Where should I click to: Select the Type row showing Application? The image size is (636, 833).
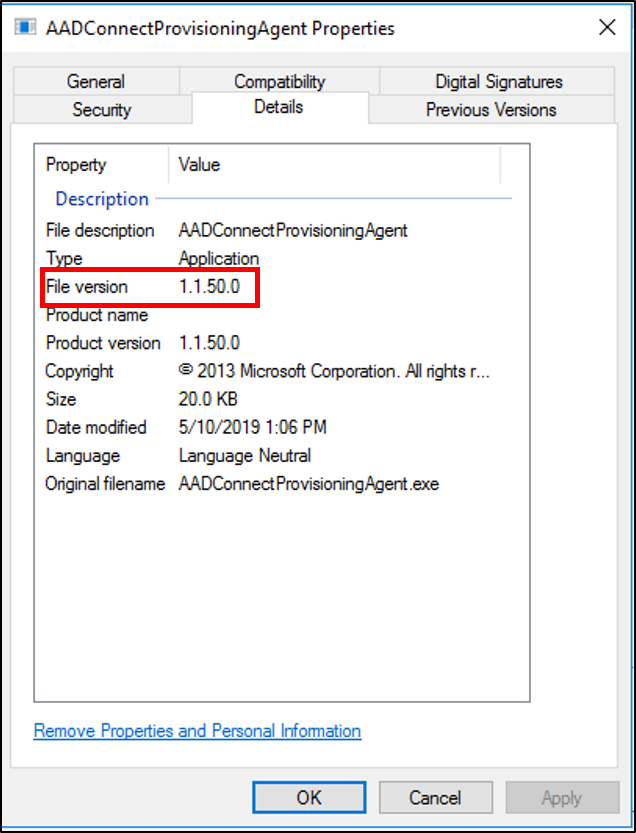pos(150,258)
